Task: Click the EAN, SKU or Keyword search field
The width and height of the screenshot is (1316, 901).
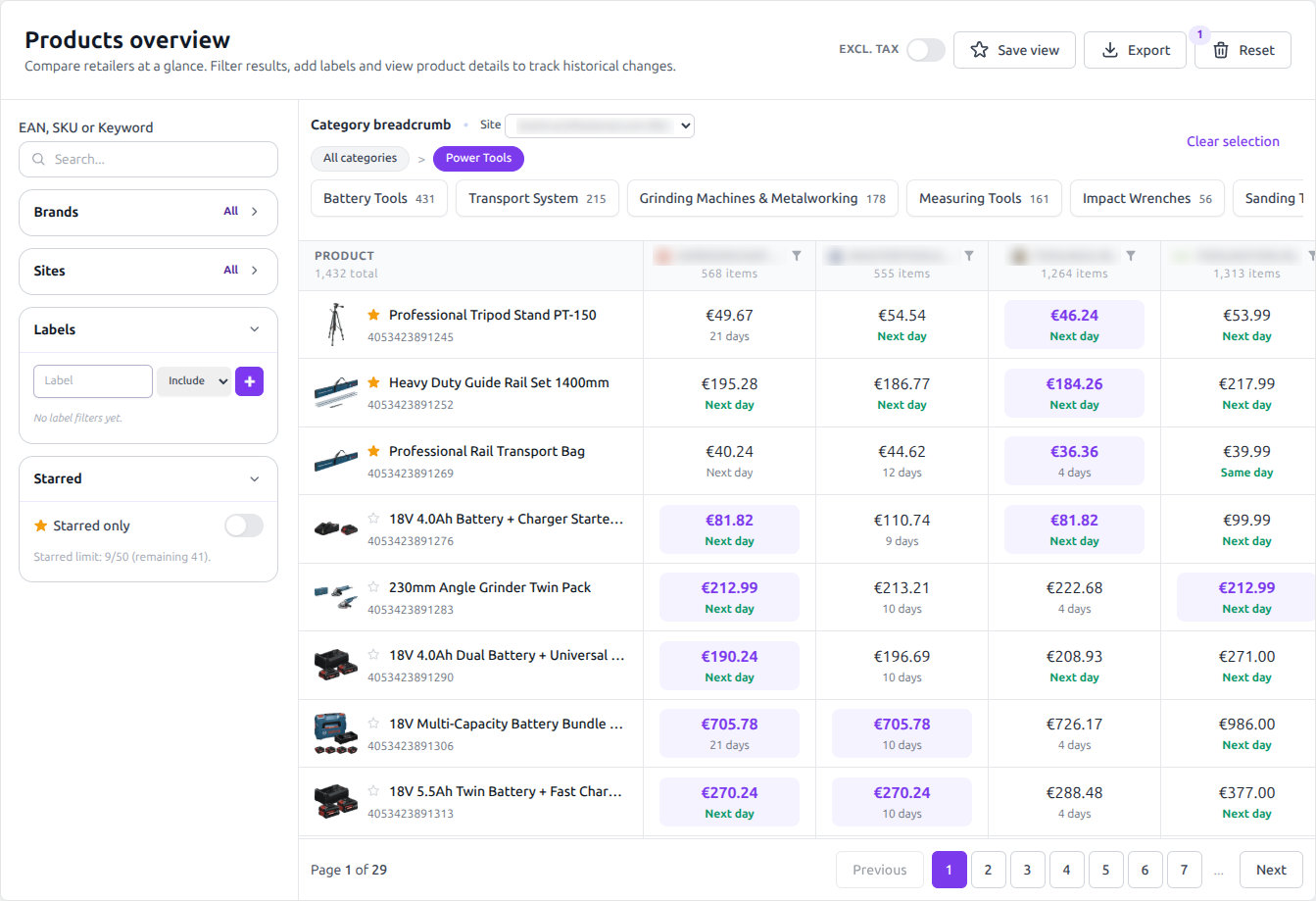Action: pyautogui.click(x=149, y=159)
